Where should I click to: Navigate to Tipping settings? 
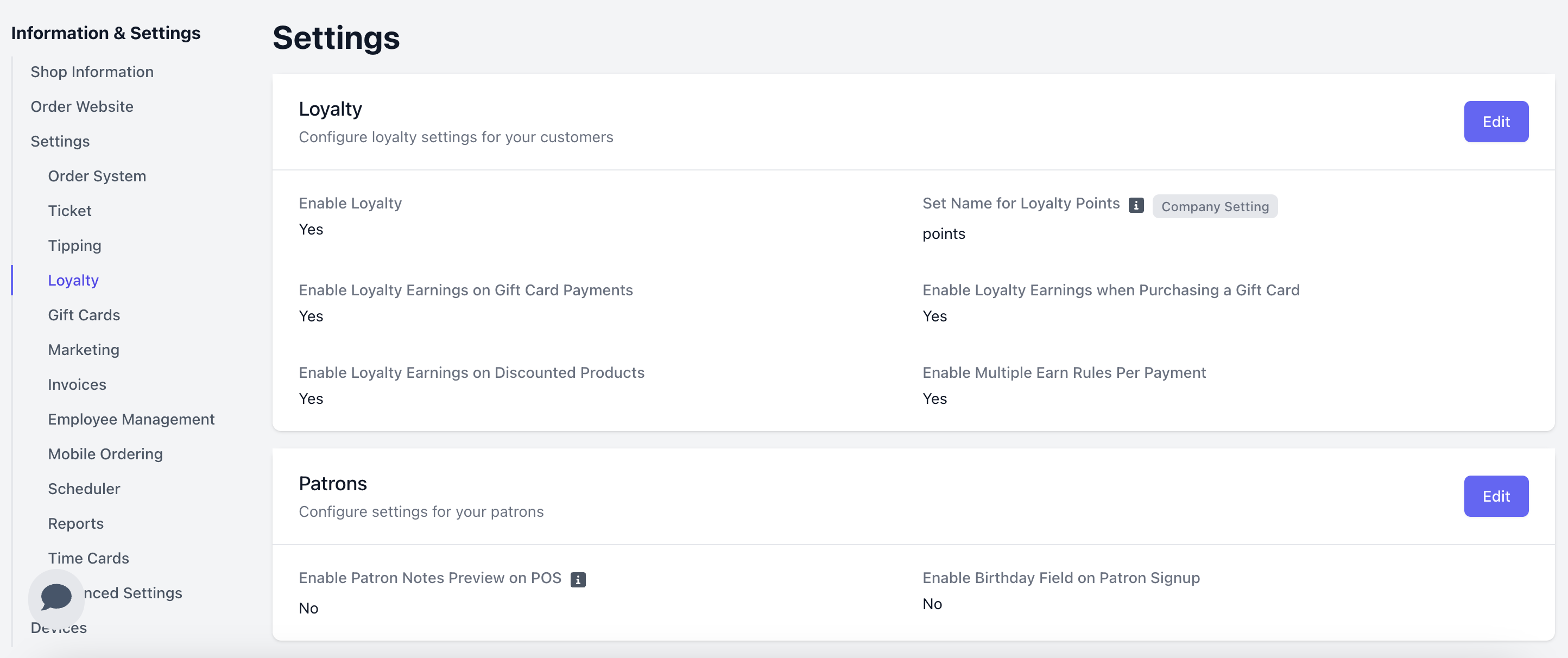point(74,245)
